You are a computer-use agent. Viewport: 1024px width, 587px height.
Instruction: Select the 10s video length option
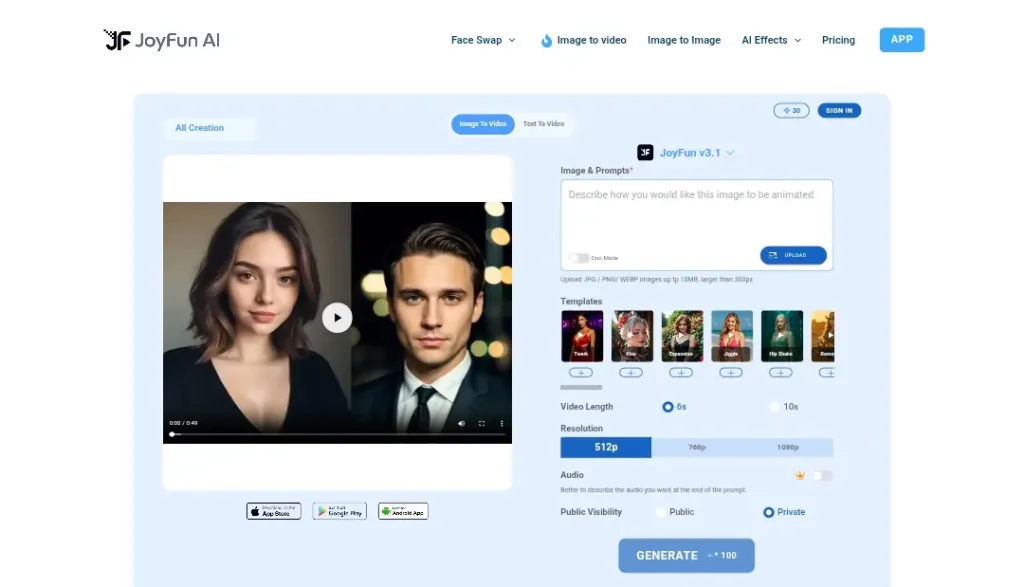coord(775,407)
